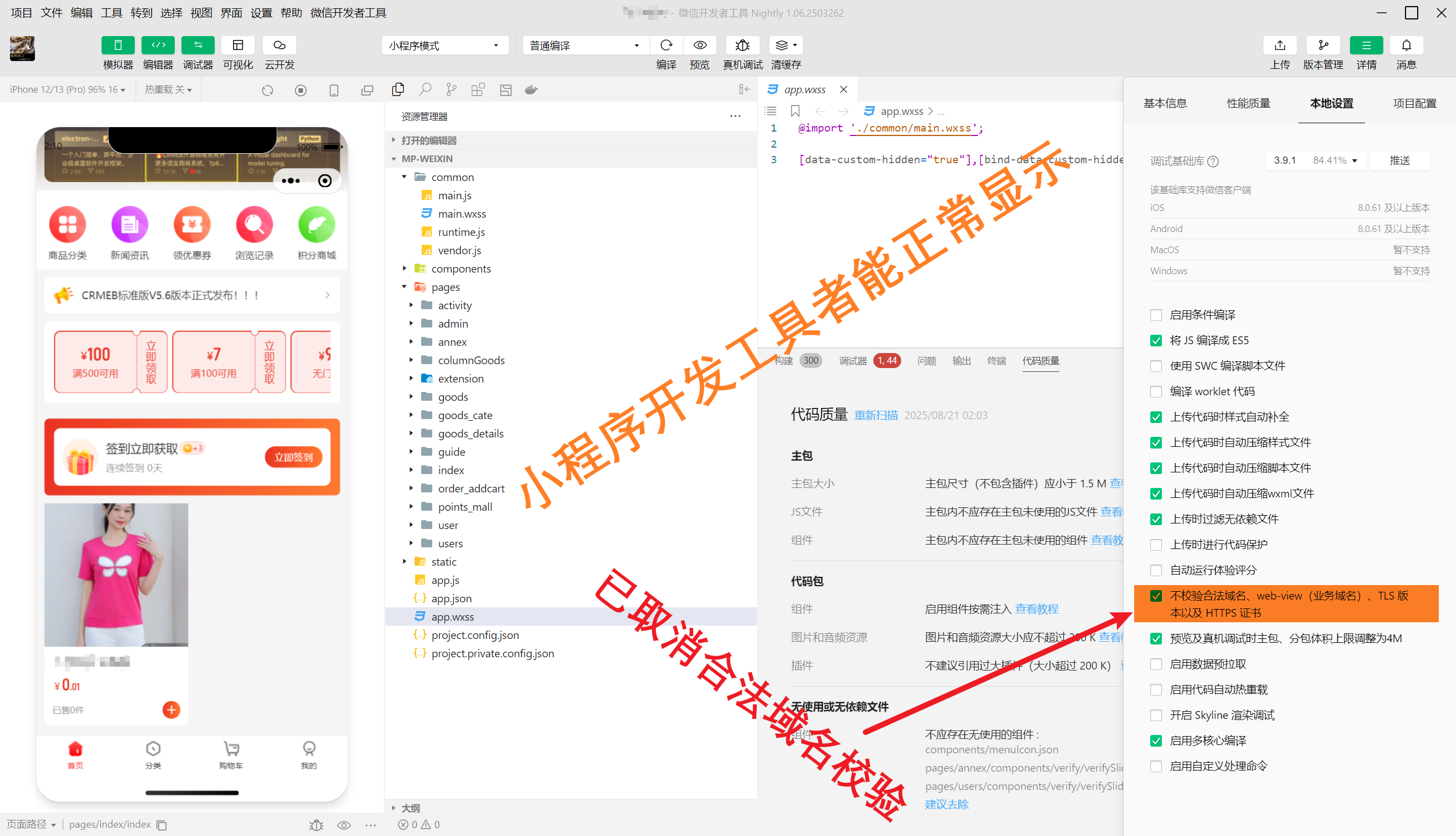The width and height of the screenshot is (1456, 836).
Task: Copy the page path in status bar
Action: coord(162,825)
